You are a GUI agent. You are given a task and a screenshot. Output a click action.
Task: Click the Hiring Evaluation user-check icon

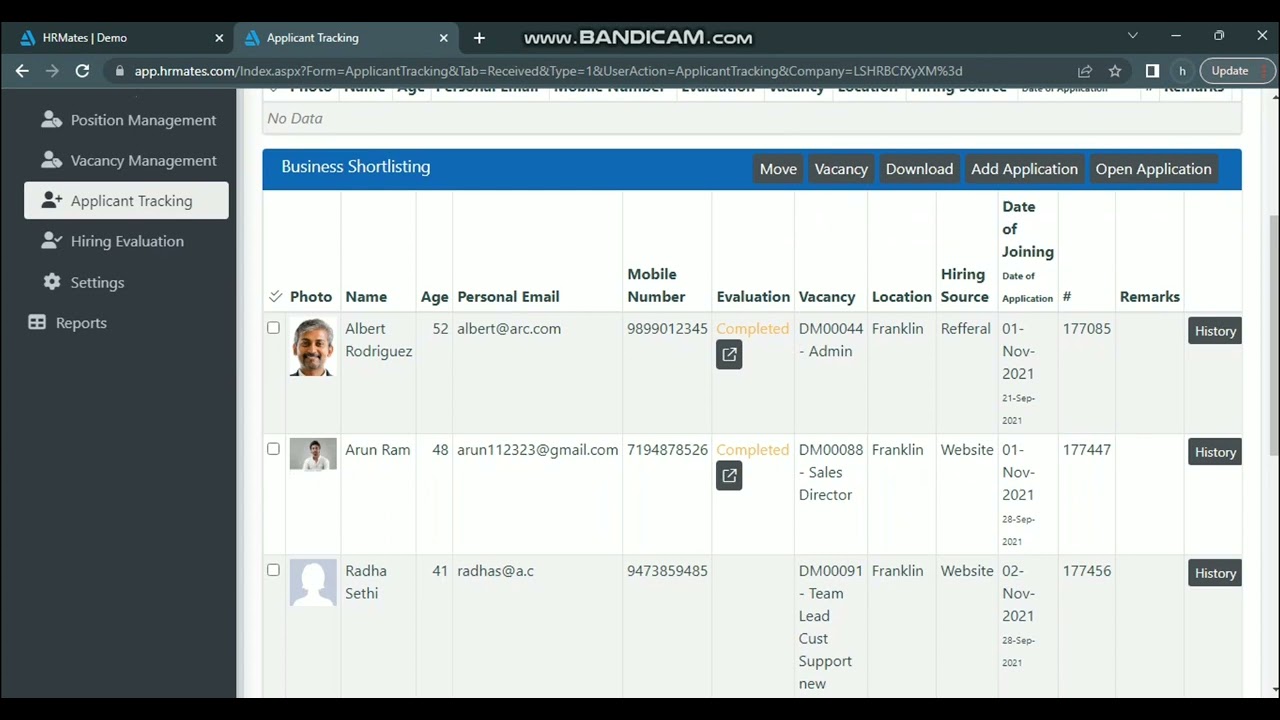[x=51, y=241]
